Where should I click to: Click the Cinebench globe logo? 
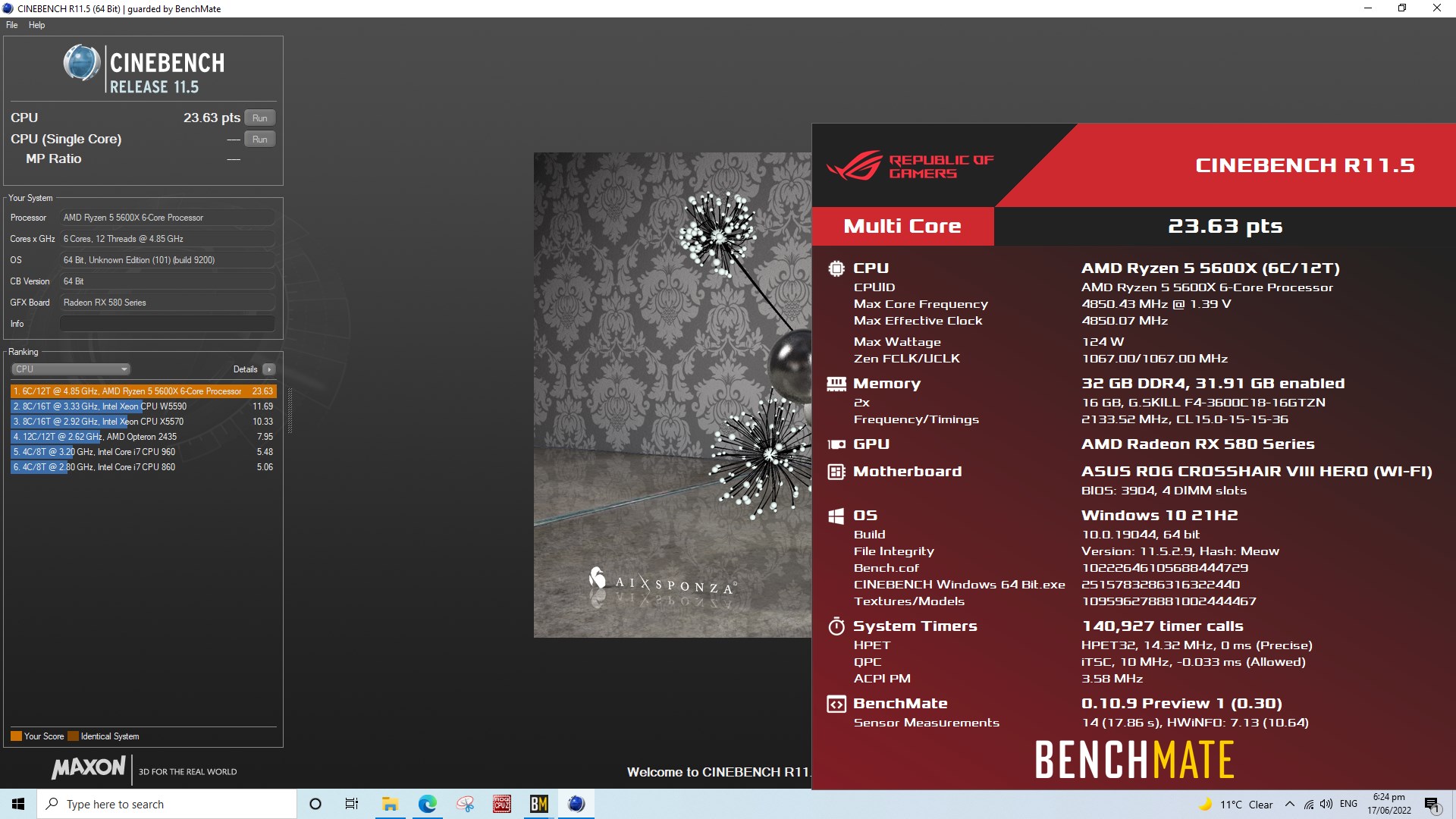81,63
